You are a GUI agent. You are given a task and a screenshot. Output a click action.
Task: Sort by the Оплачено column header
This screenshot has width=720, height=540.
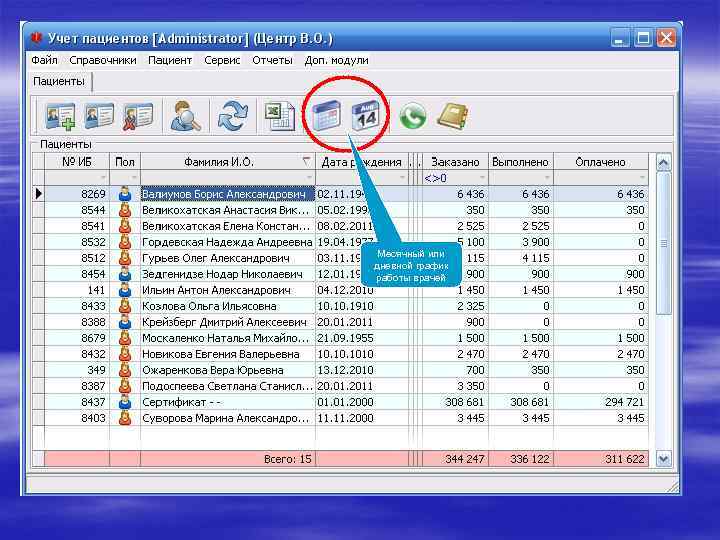pos(601,162)
